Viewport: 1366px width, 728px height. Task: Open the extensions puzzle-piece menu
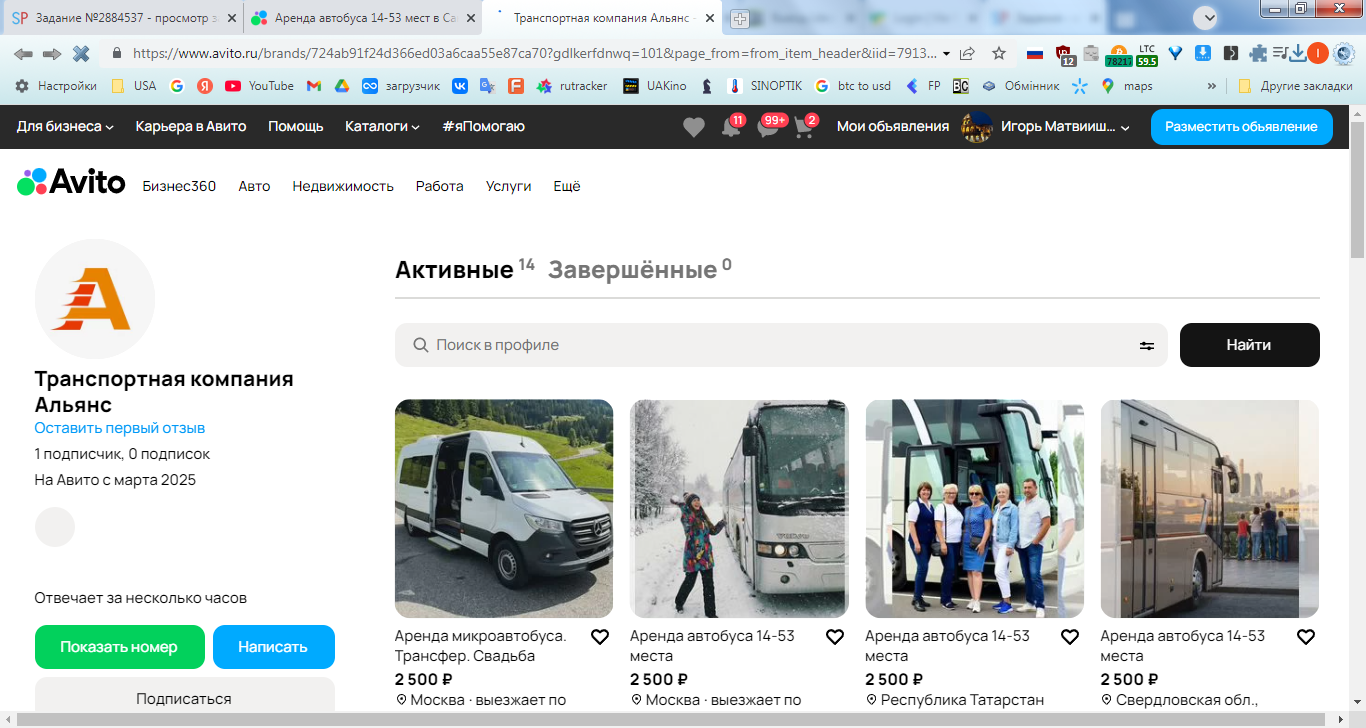point(1258,53)
